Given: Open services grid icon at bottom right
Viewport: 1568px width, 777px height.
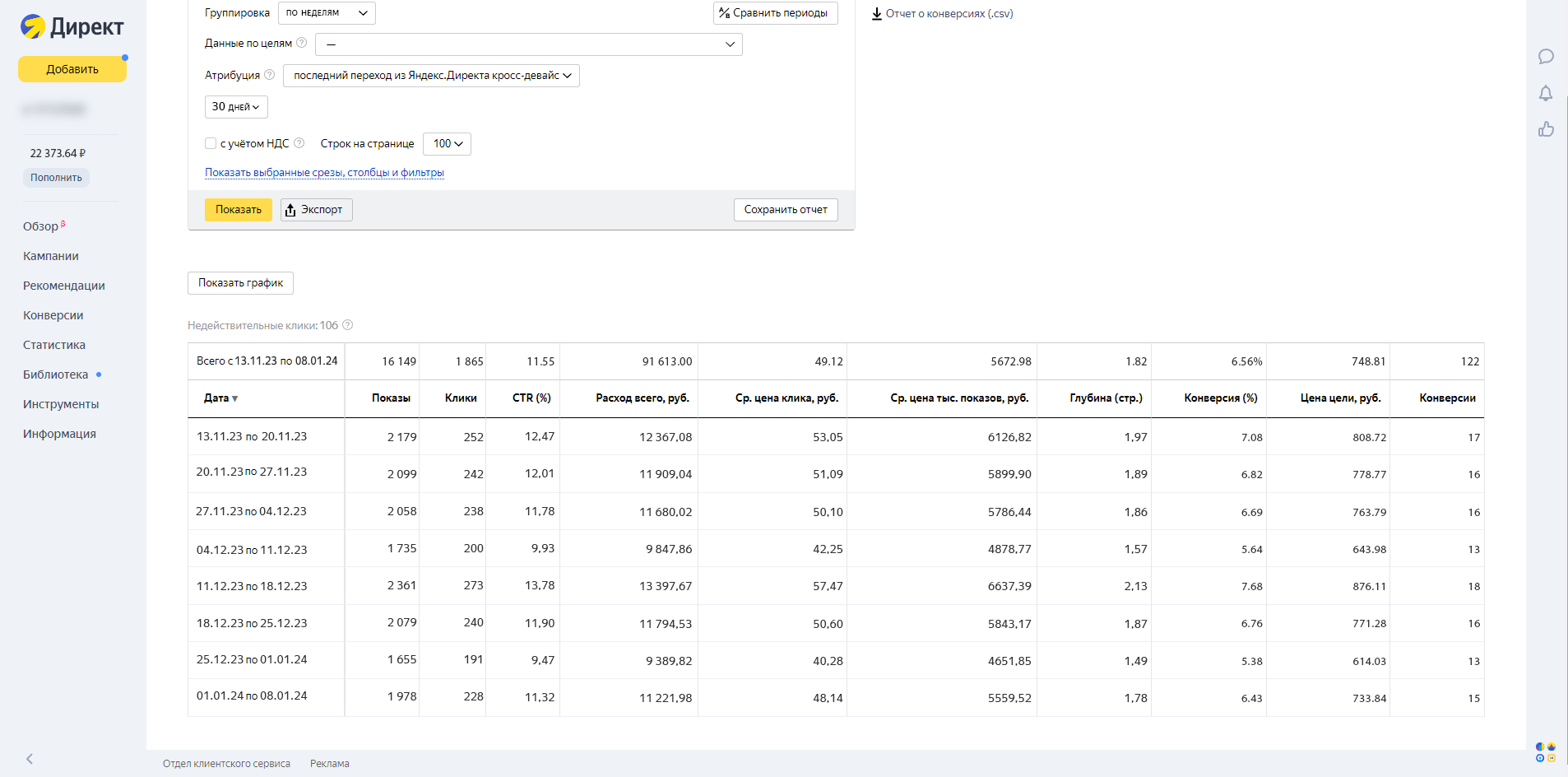Looking at the screenshot, I should [1546, 752].
